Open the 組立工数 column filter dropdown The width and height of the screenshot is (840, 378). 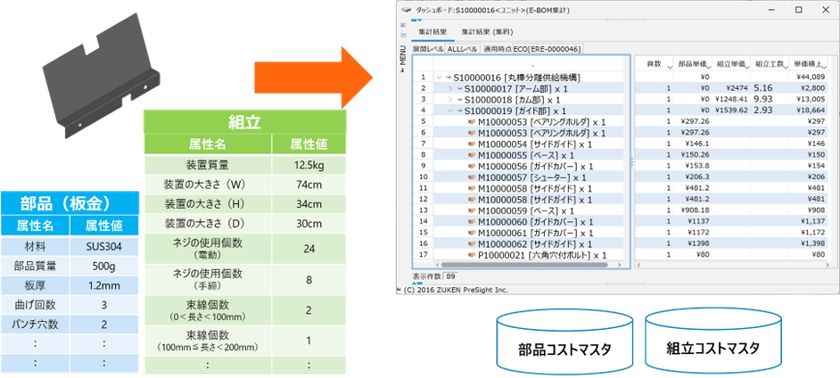[x=785, y=66]
